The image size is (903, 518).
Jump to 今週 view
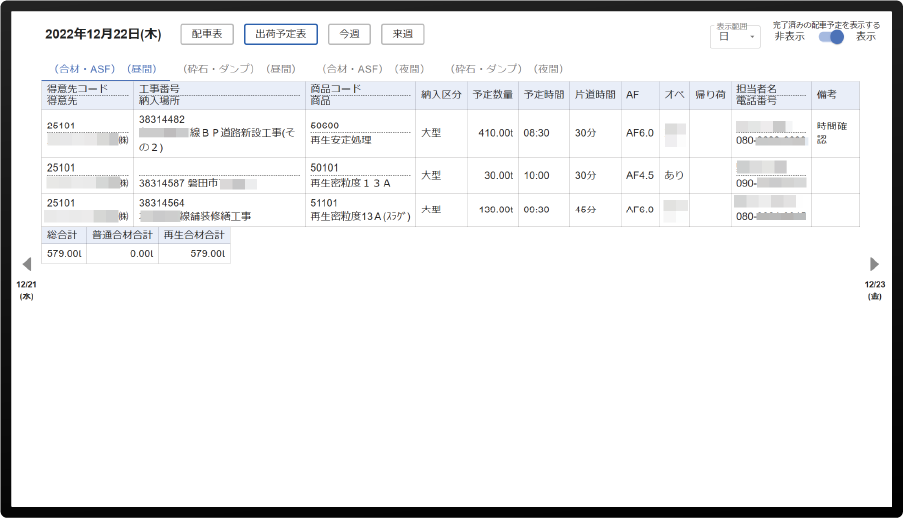[x=349, y=34]
